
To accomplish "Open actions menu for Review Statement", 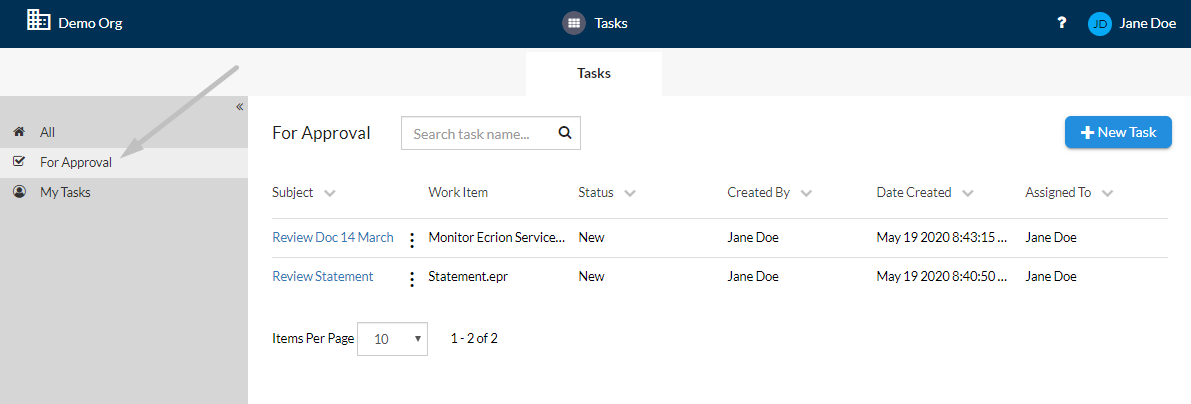I will click(412, 279).
